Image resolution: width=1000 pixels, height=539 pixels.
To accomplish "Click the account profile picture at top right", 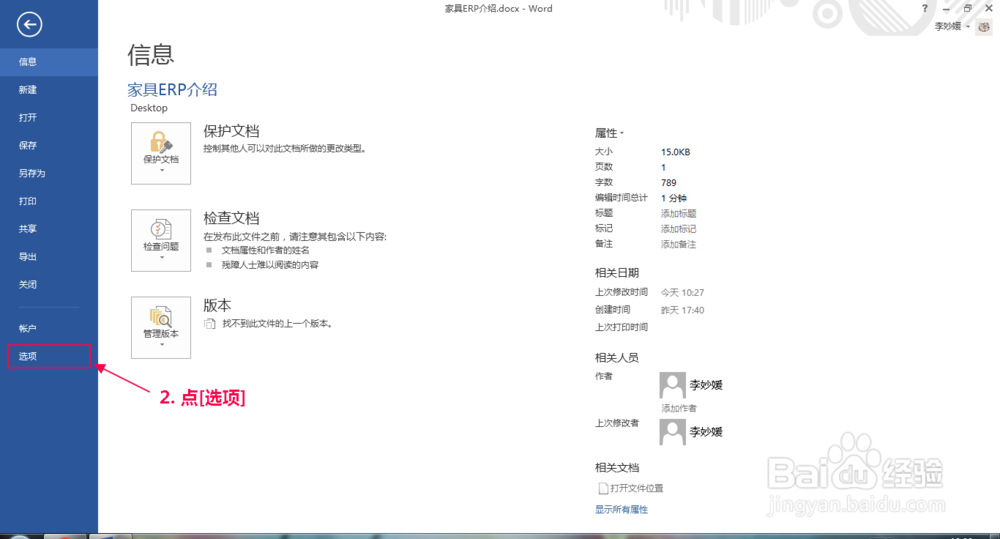I will (984, 27).
